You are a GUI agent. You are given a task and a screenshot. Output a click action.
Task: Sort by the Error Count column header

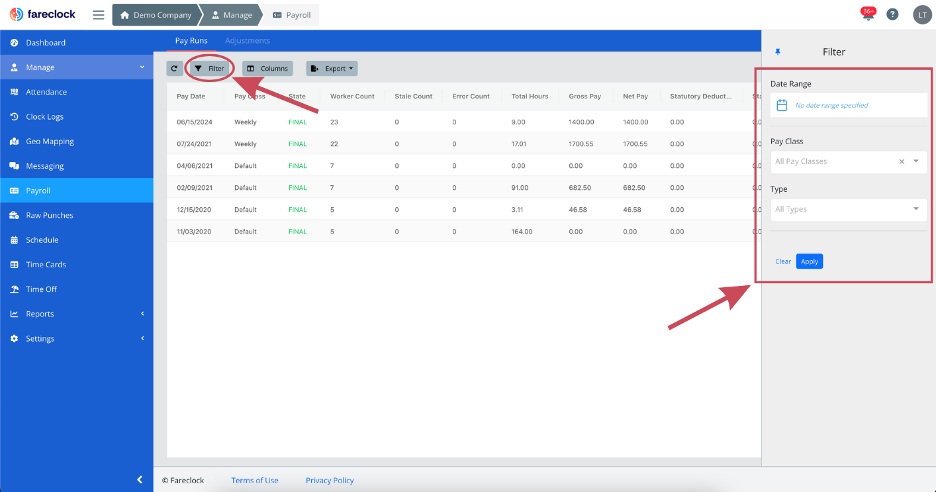(x=471, y=96)
